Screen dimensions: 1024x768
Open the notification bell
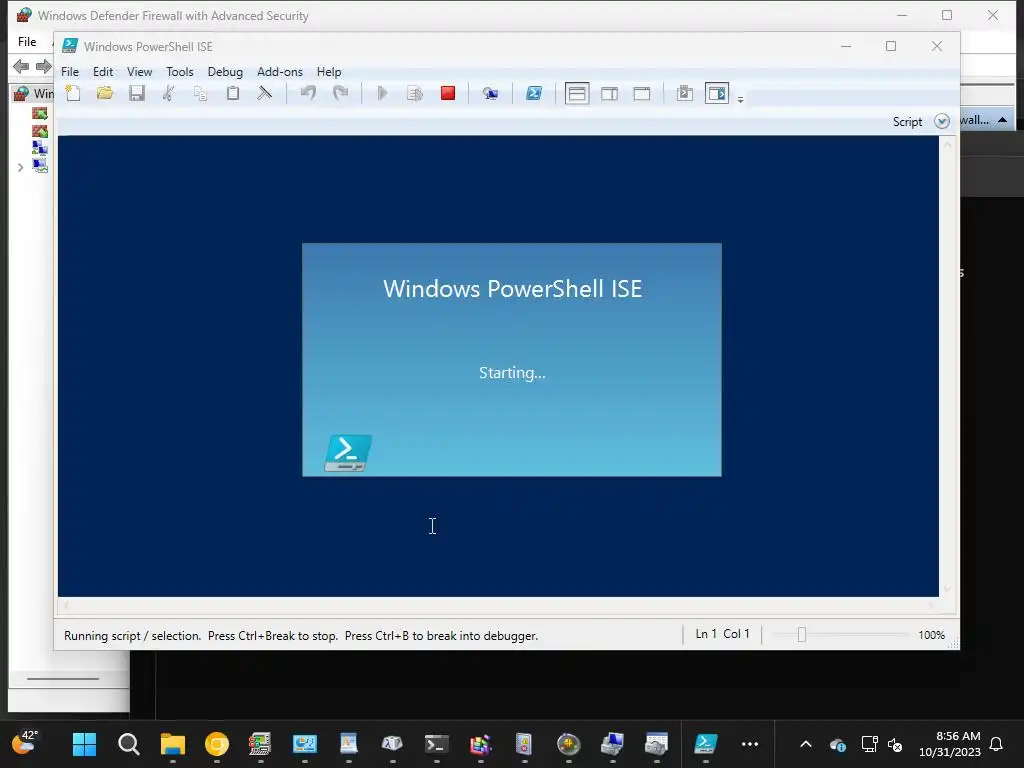pos(996,744)
